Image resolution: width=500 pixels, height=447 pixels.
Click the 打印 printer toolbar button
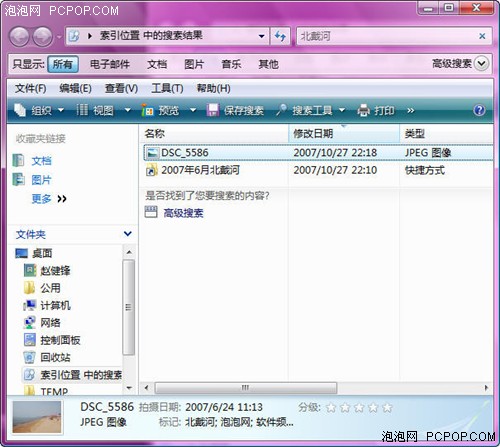coord(376,110)
